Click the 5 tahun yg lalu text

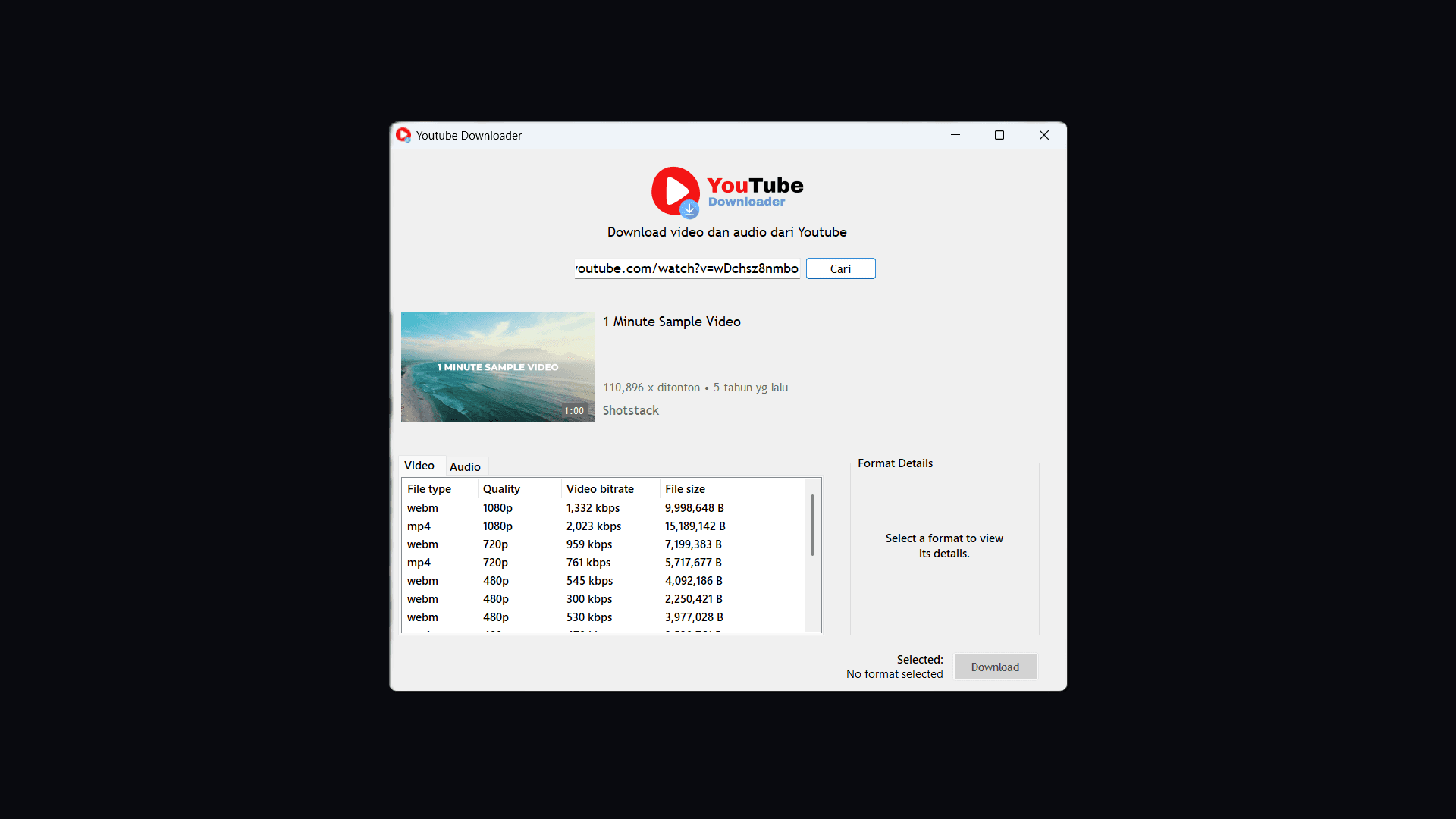click(751, 388)
